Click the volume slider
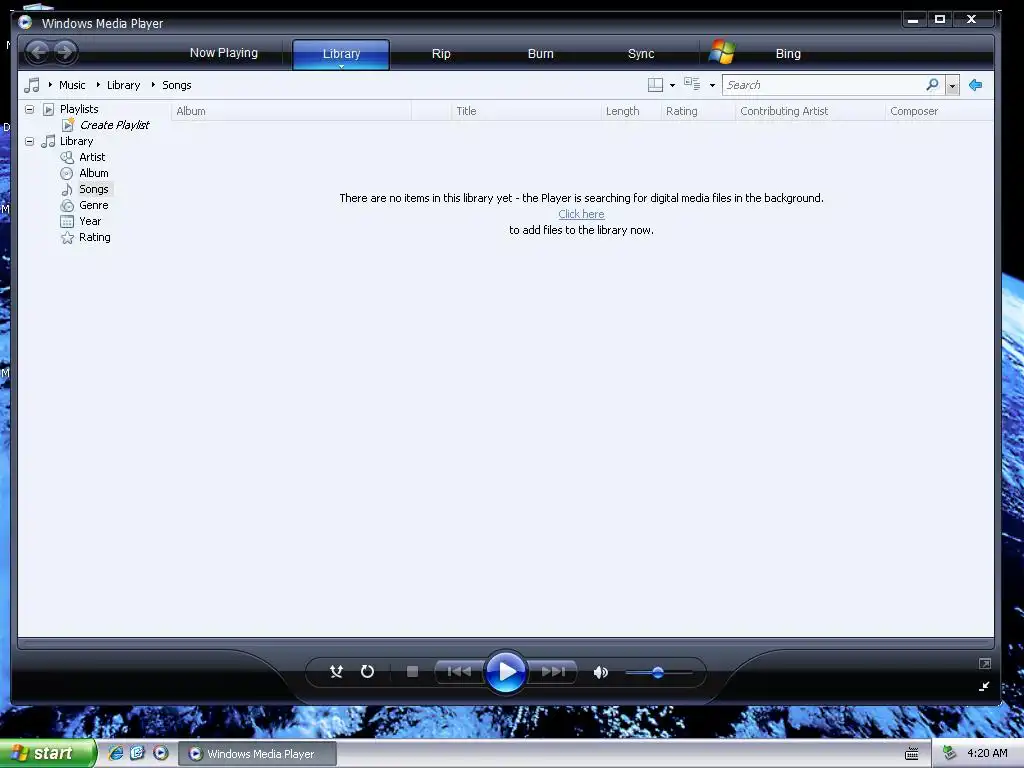 (658, 672)
